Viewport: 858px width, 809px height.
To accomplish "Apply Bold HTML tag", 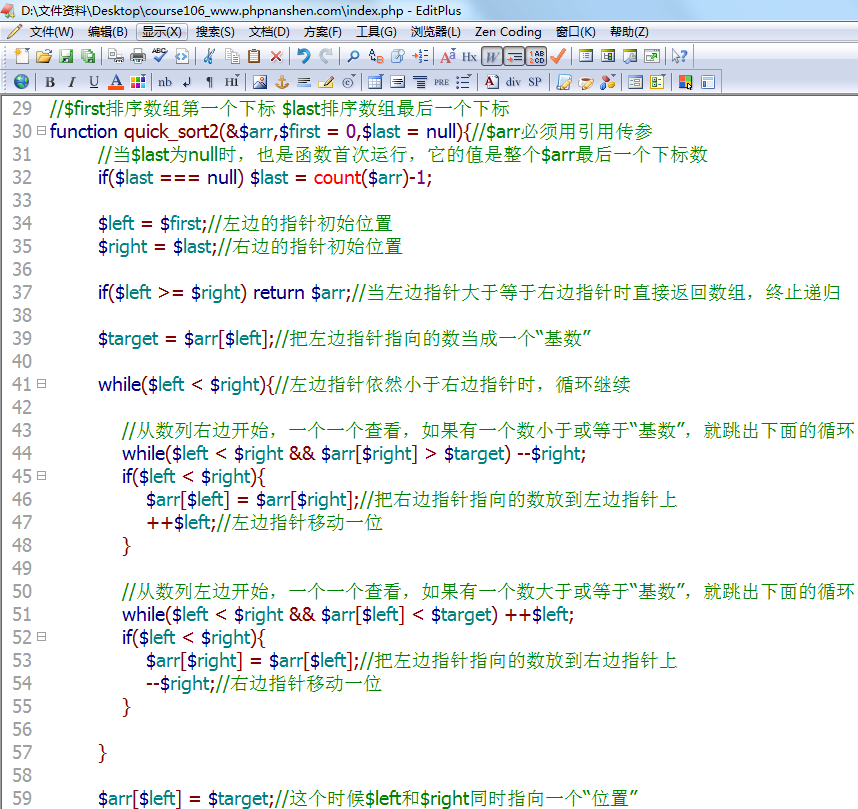I will [50, 82].
